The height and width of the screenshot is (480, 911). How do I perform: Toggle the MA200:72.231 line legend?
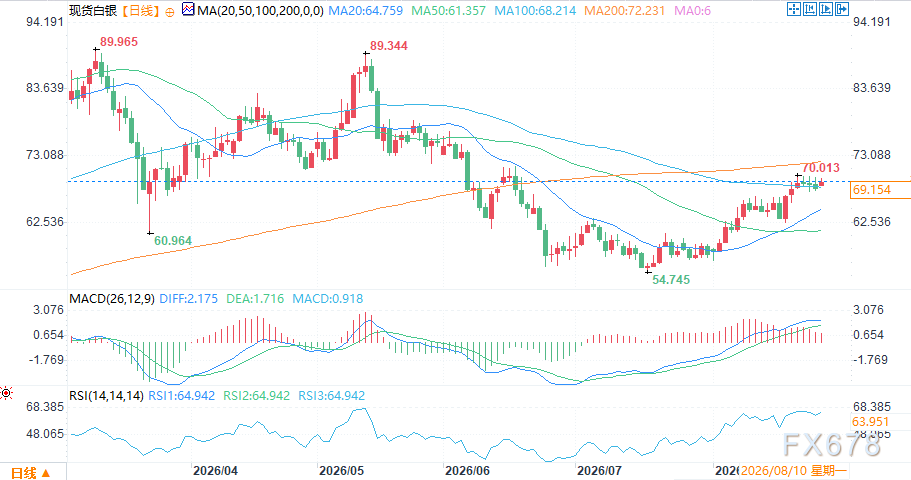pos(625,10)
